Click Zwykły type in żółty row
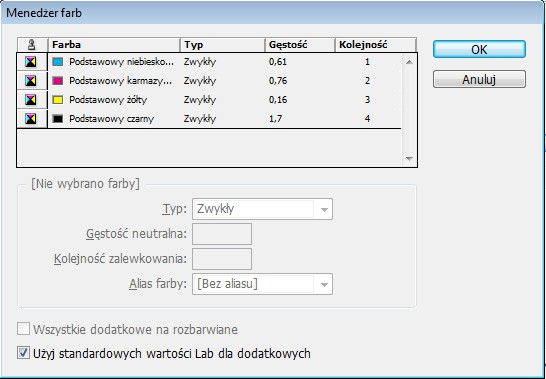The image size is (546, 379). coord(200,100)
